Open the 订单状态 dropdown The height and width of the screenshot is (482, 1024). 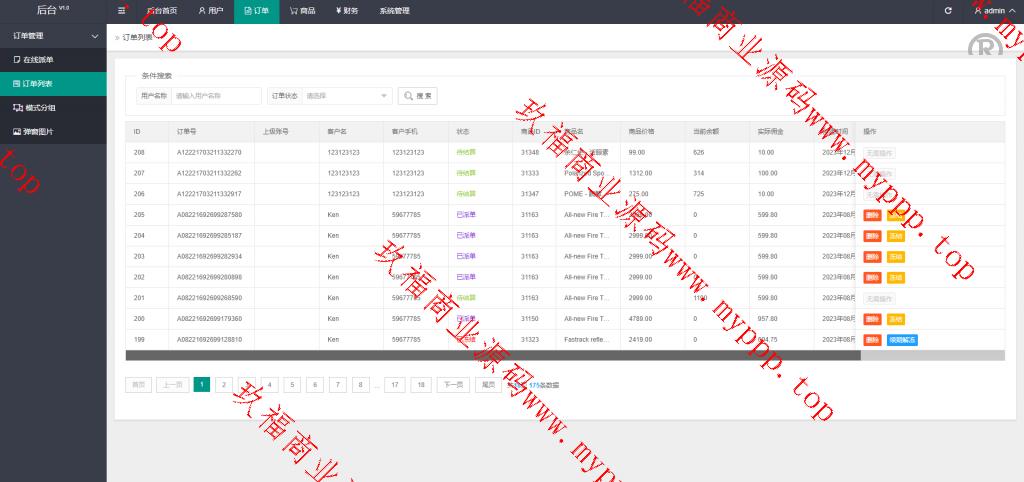click(347, 96)
